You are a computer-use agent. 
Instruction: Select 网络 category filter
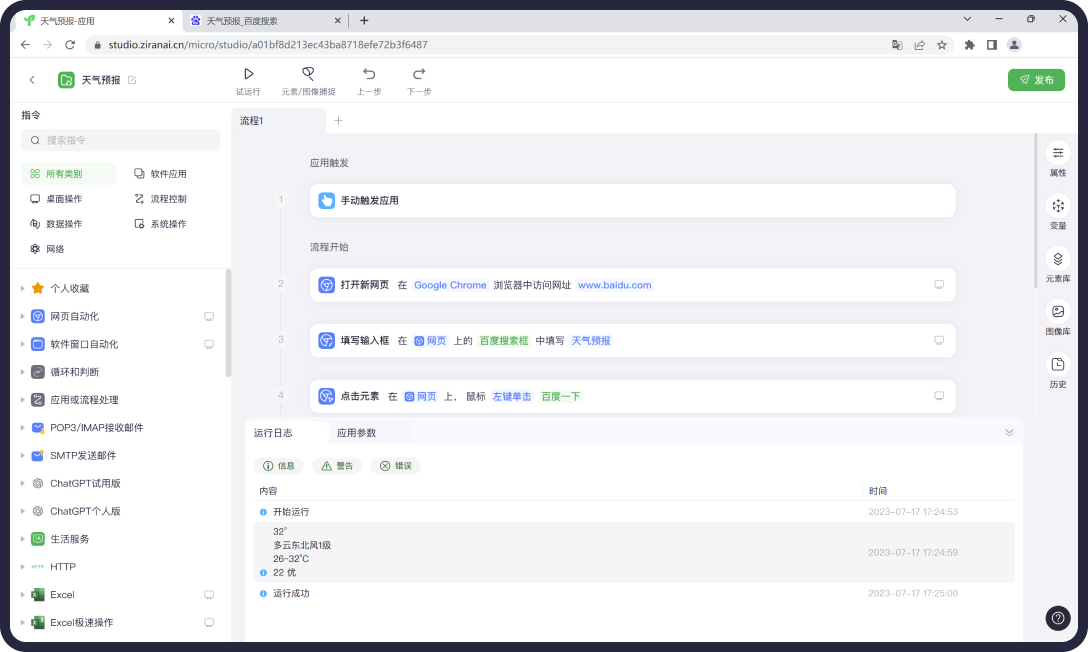(x=46, y=248)
